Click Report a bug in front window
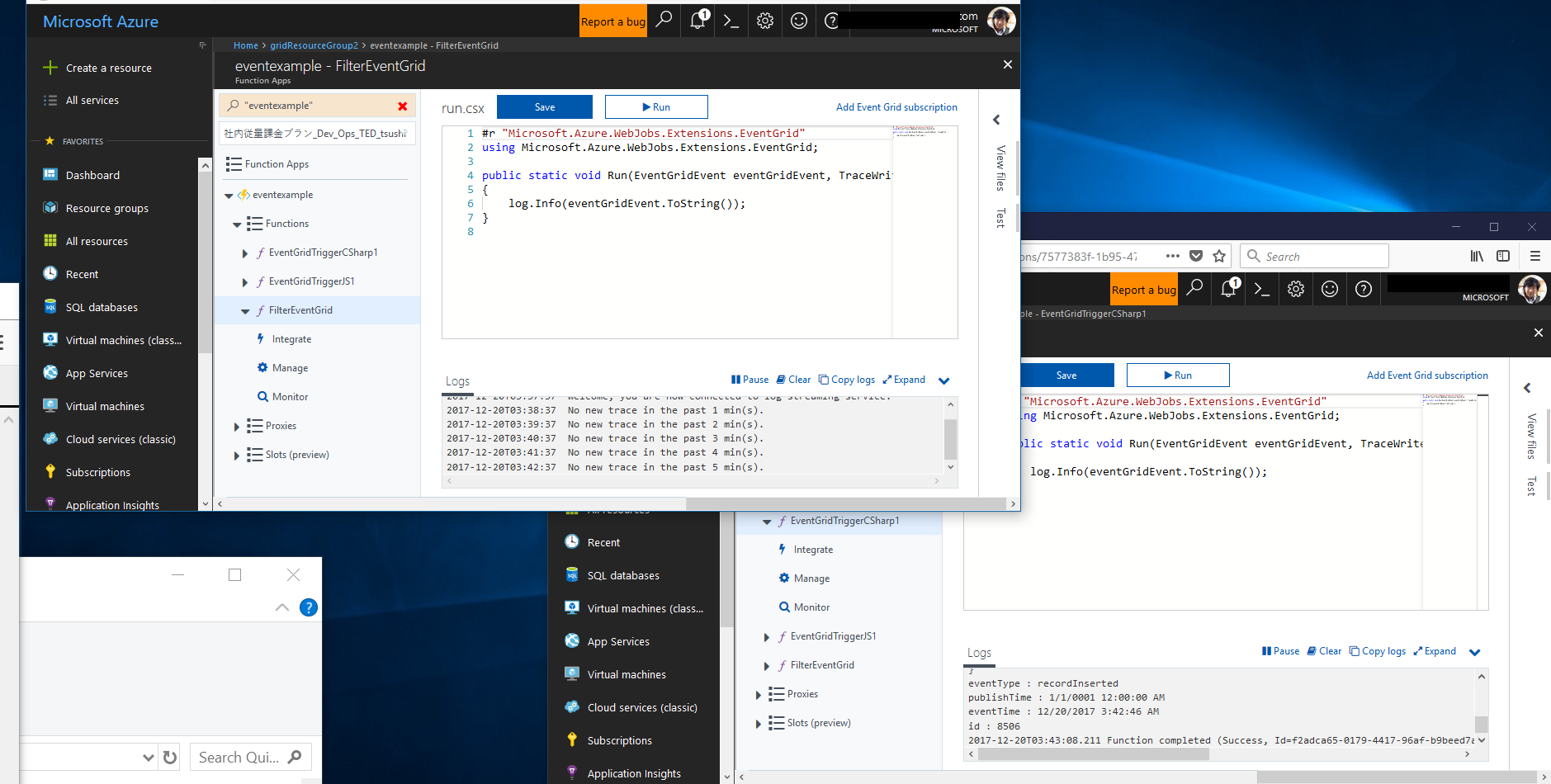The height and width of the screenshot is (784, 1551). [613, 21]
